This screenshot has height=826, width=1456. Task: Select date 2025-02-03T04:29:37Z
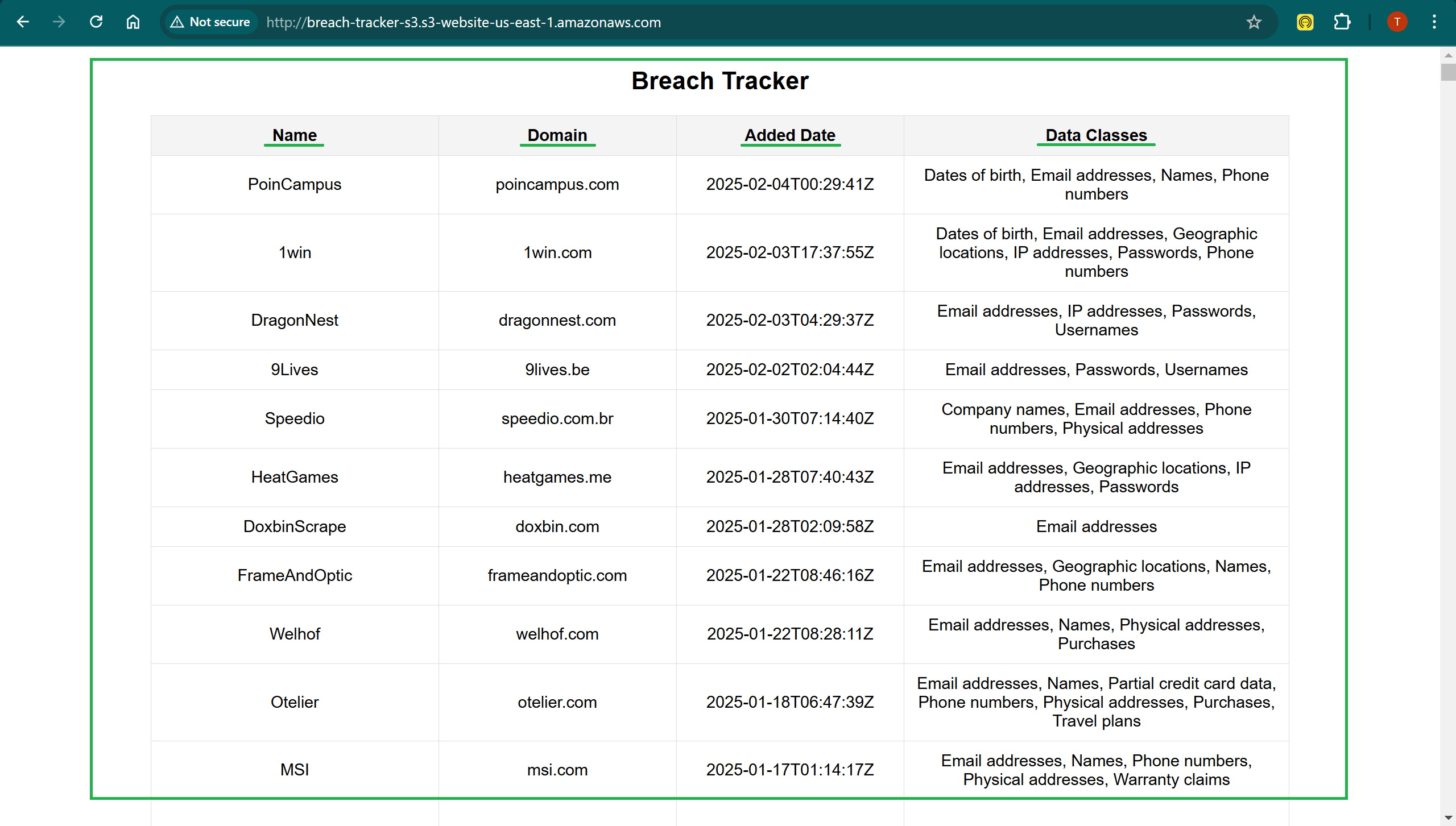[x=790, y=321]
